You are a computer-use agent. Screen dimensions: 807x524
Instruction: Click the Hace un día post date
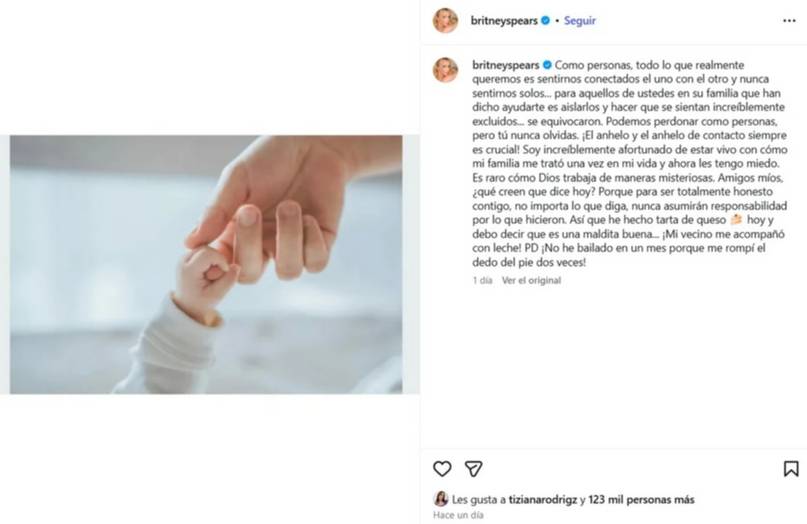pos(458,515)
